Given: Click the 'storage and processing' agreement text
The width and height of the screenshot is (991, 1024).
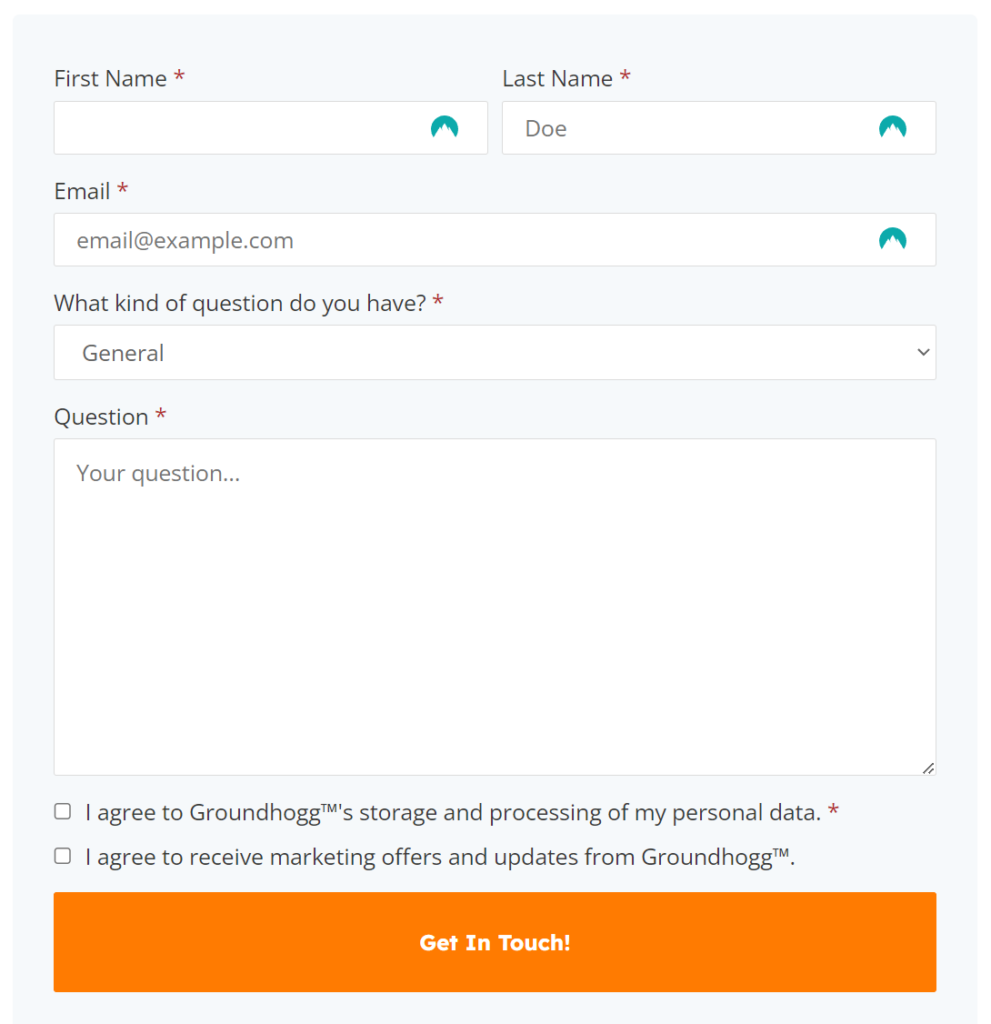Looking at the screenshot, I should (x=453, y=812).
